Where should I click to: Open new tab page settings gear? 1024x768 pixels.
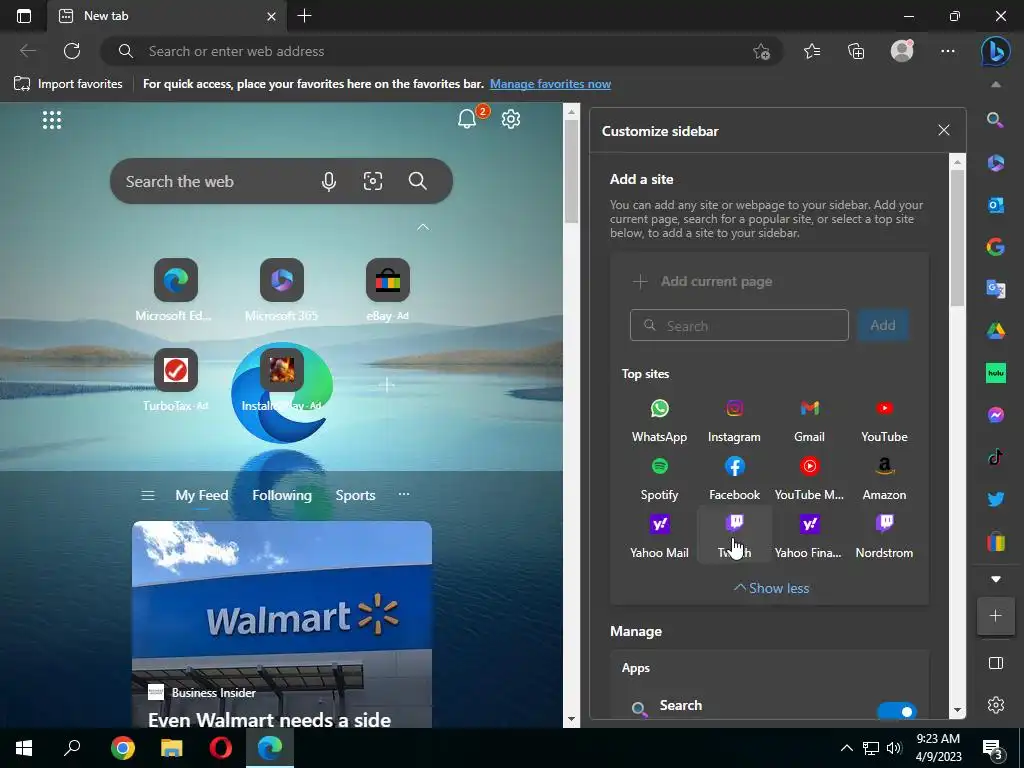pos(511,119)
